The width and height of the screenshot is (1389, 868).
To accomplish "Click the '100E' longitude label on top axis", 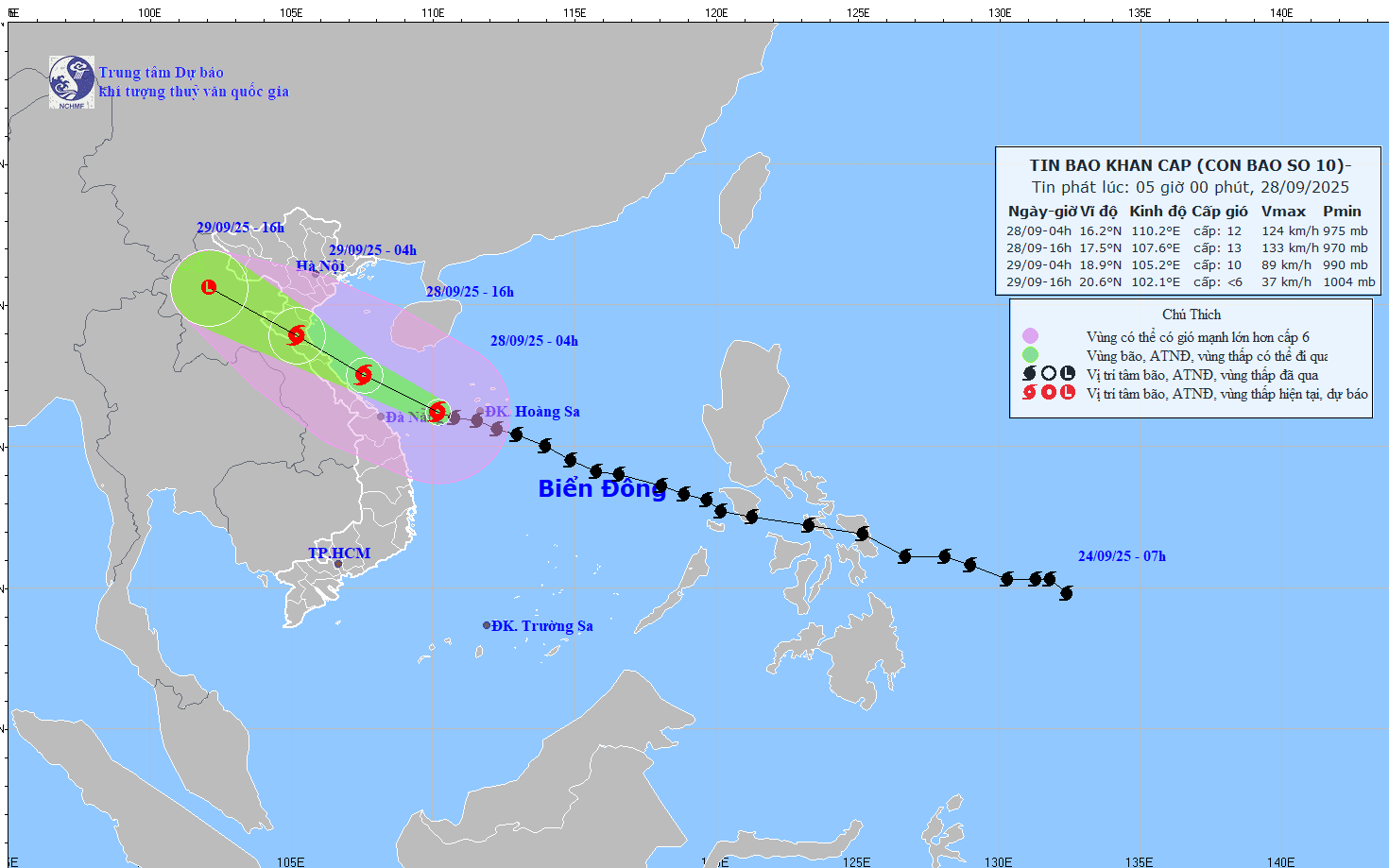I will [x=149, y=12].
